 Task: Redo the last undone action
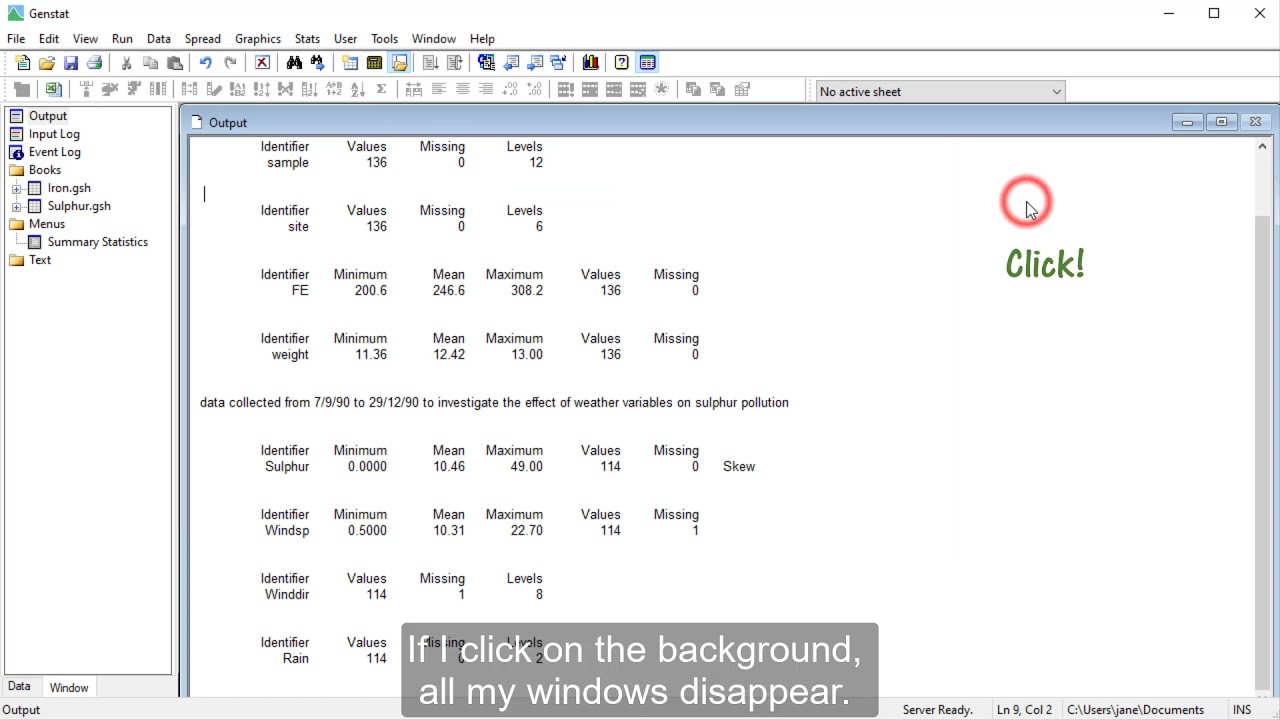pos(230,63)
